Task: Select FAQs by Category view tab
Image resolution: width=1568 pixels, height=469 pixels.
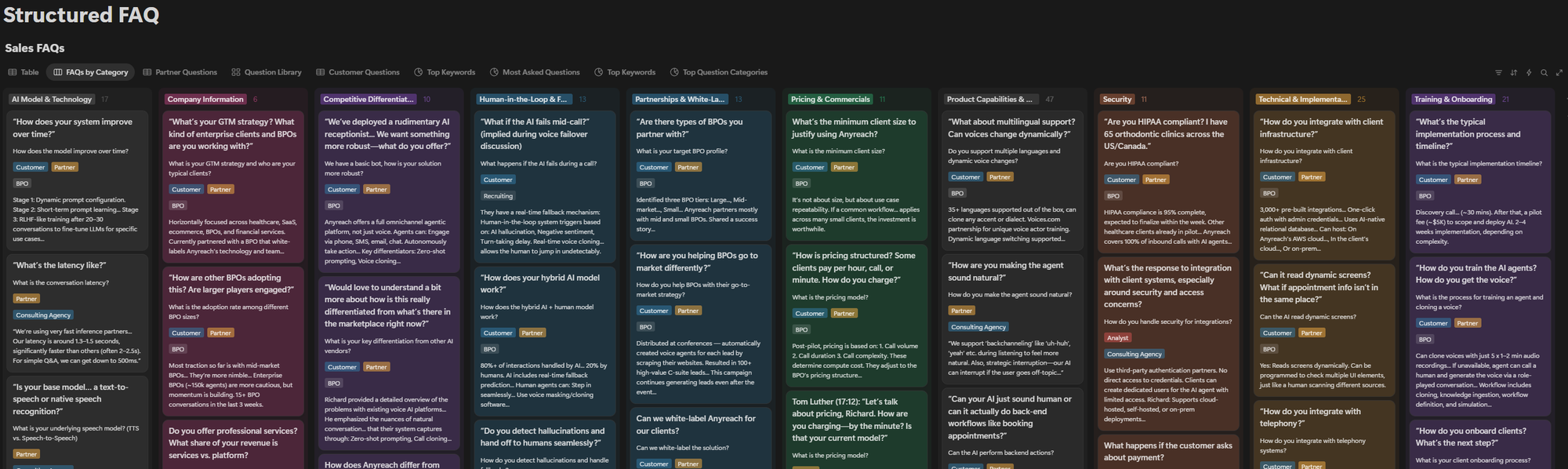Action: pos(90,72)
